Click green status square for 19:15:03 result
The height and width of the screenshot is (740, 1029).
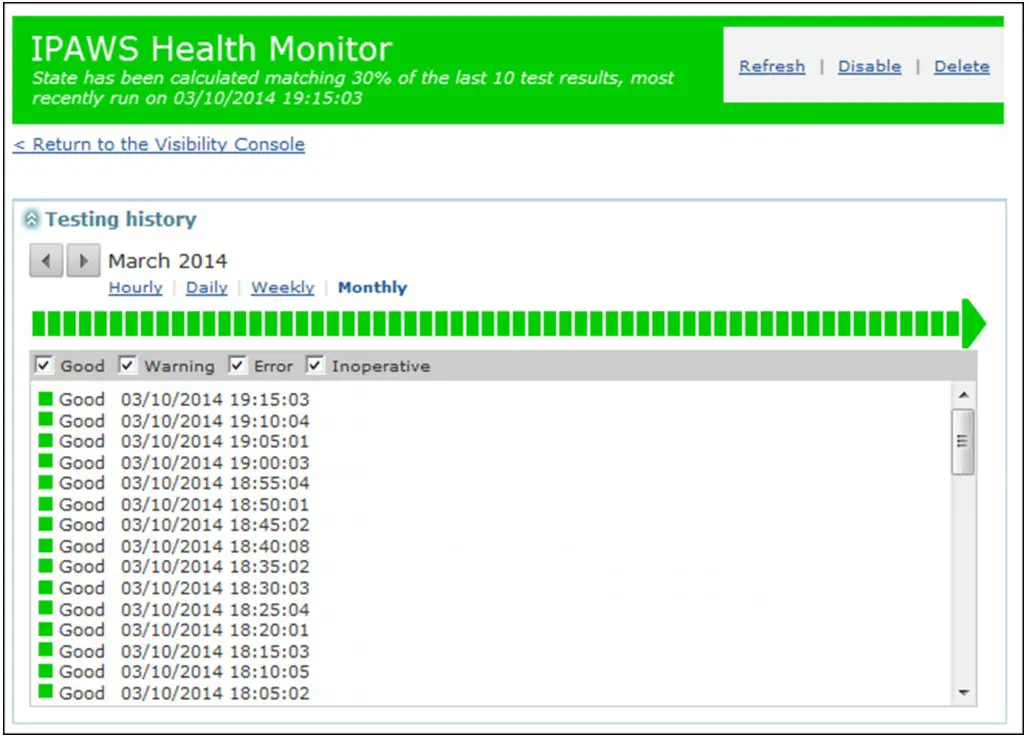pos(45,399)
